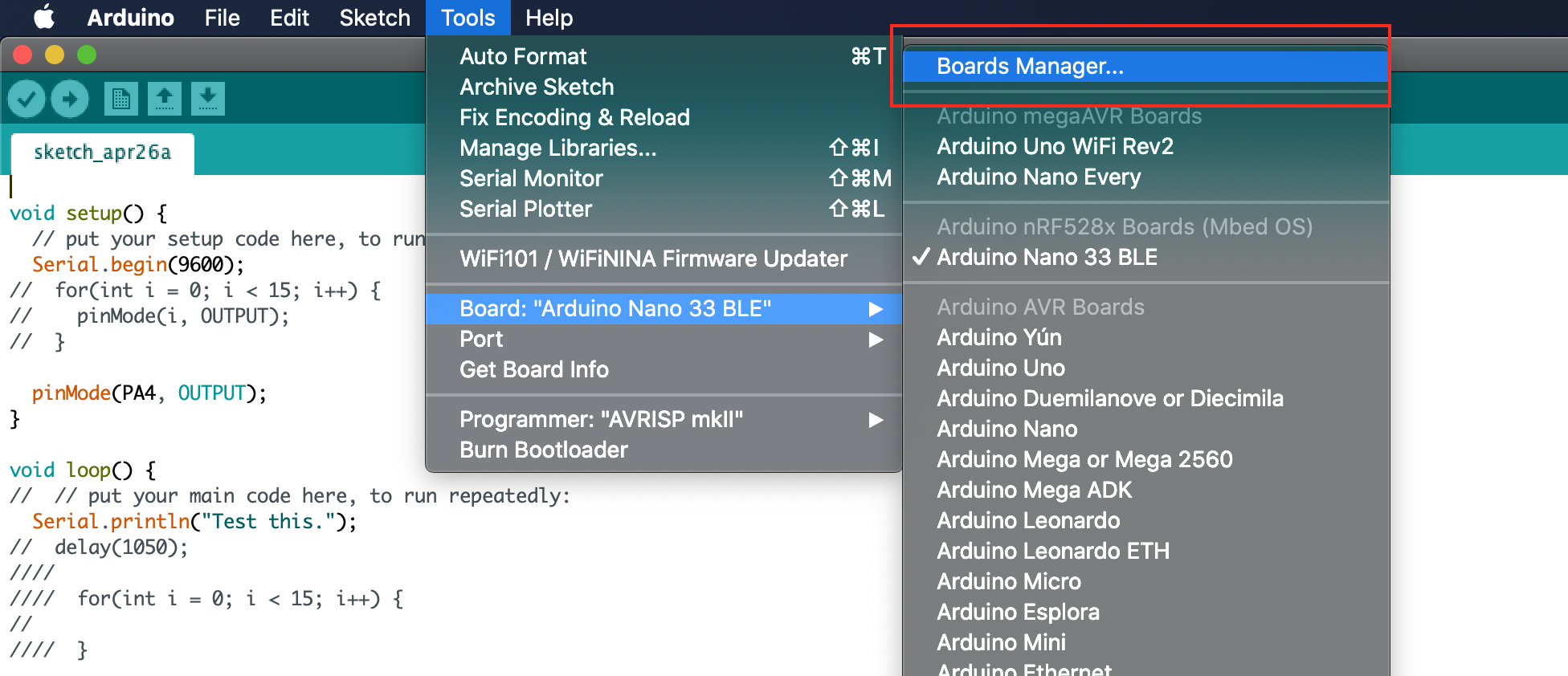
Task: Open the Edit menu
Action: point(289,18)
